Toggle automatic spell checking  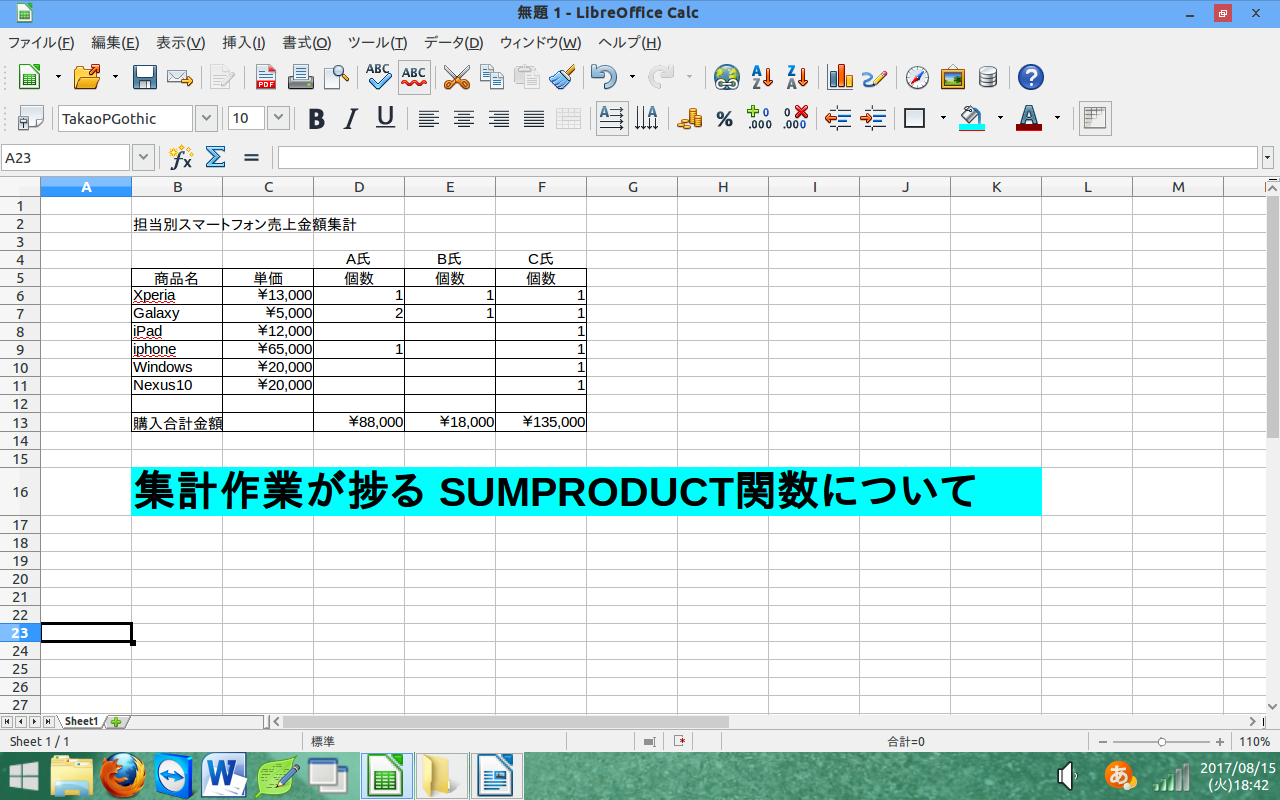coord(413,77)
